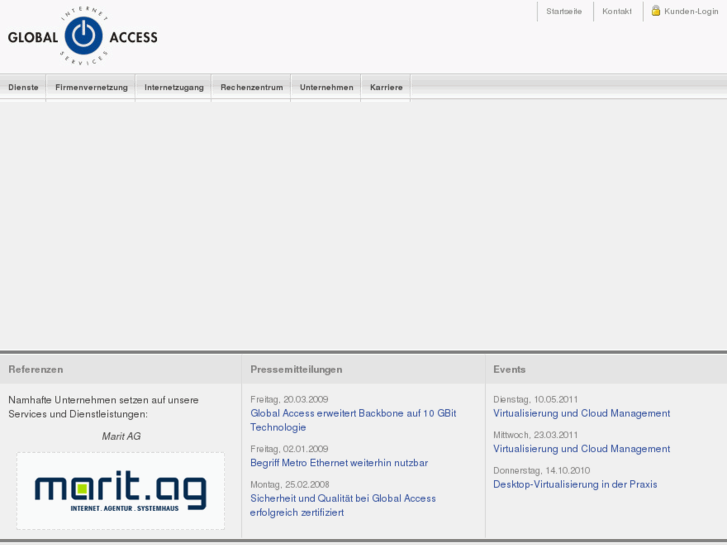Click the date 'Montag, 25.02.2008'
The height and width of the screenshot is (545, 727).
click(x=290, y=485)
